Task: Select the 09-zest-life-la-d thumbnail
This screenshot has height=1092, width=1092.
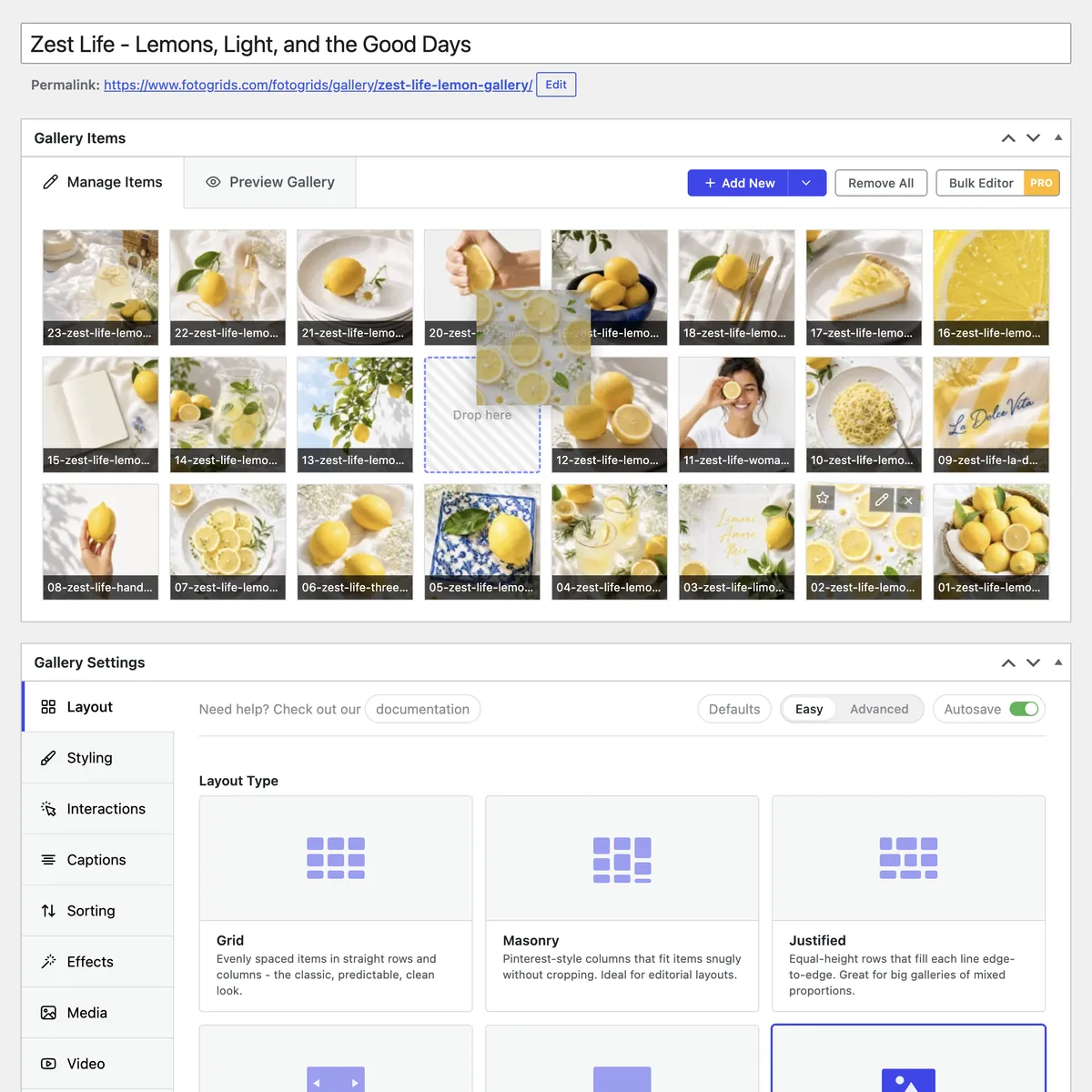Action: pyautogui.click(x=991, y=415)
